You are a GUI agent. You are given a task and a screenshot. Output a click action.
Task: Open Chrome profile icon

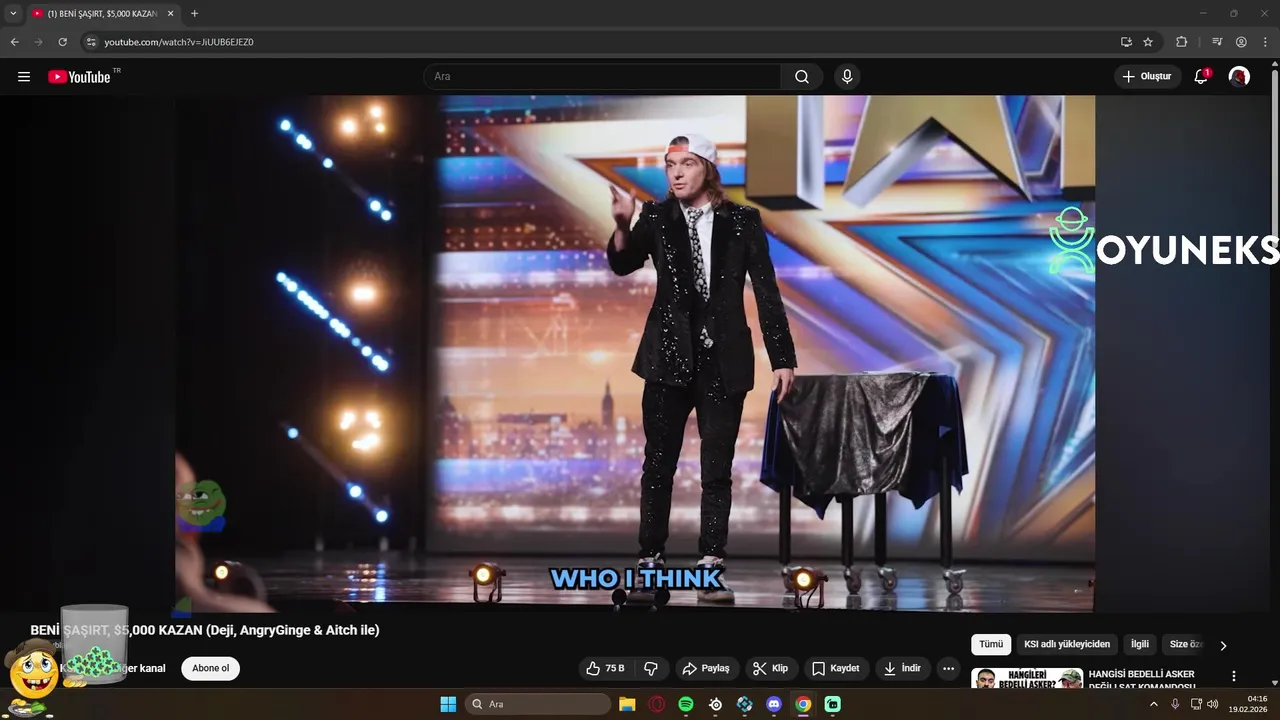1241,42
